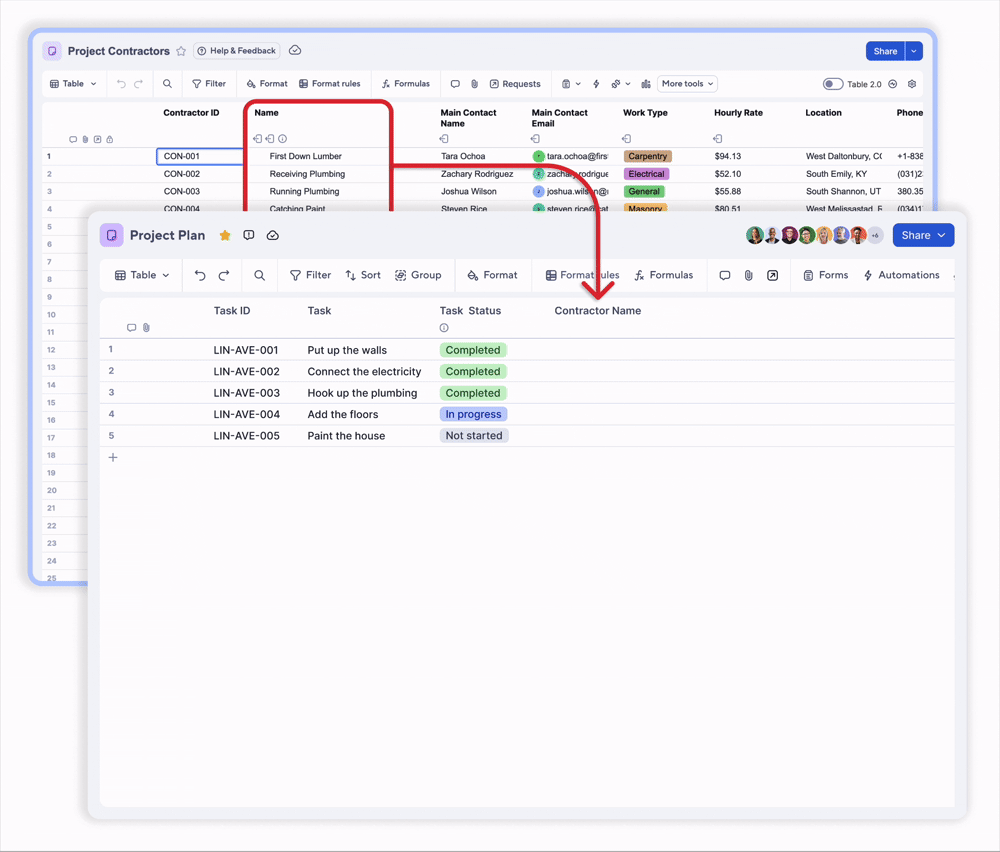
Task: Open Help & Feedback
Action: 236,51
